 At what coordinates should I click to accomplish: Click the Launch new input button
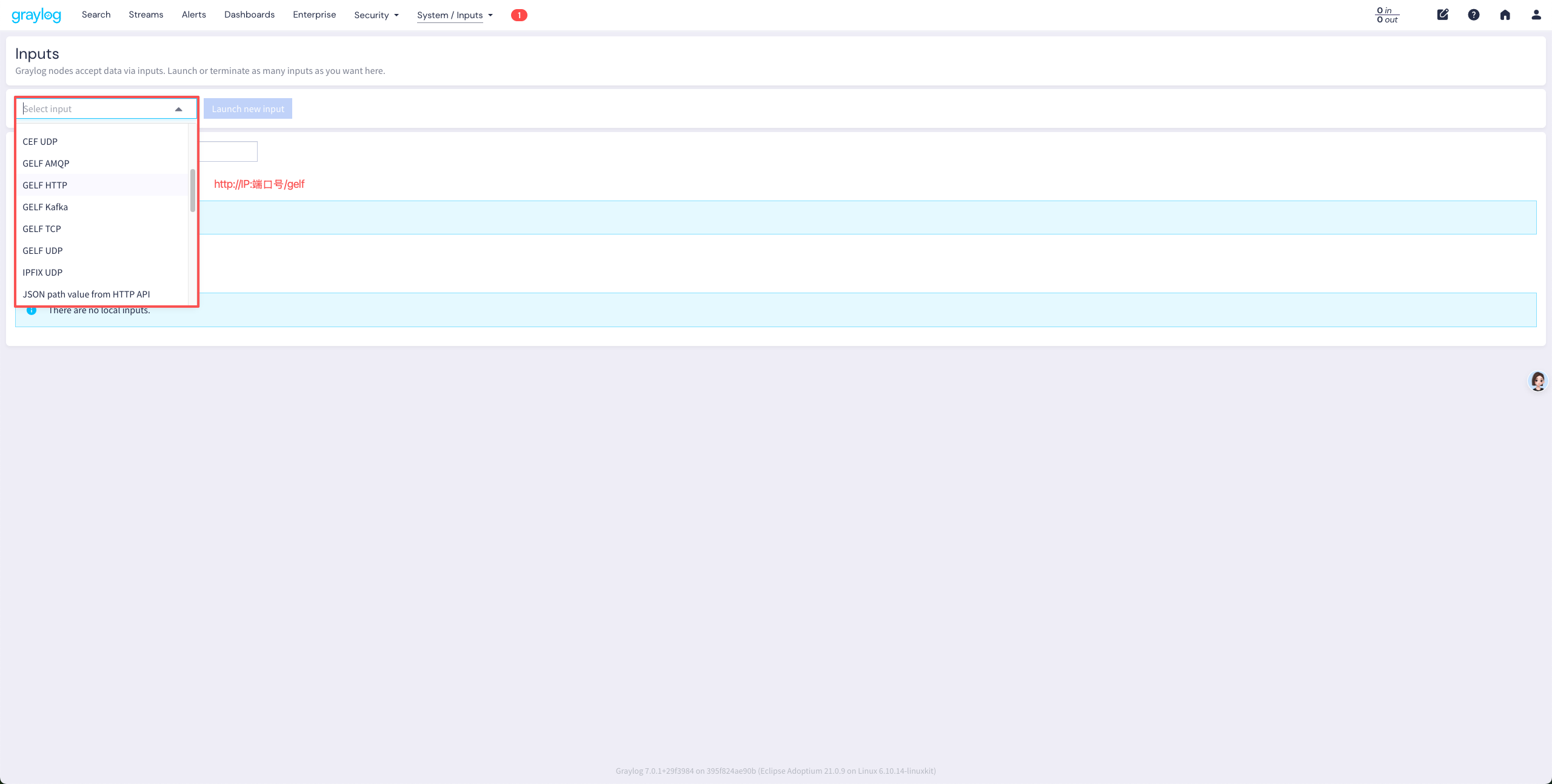point(247,109)
